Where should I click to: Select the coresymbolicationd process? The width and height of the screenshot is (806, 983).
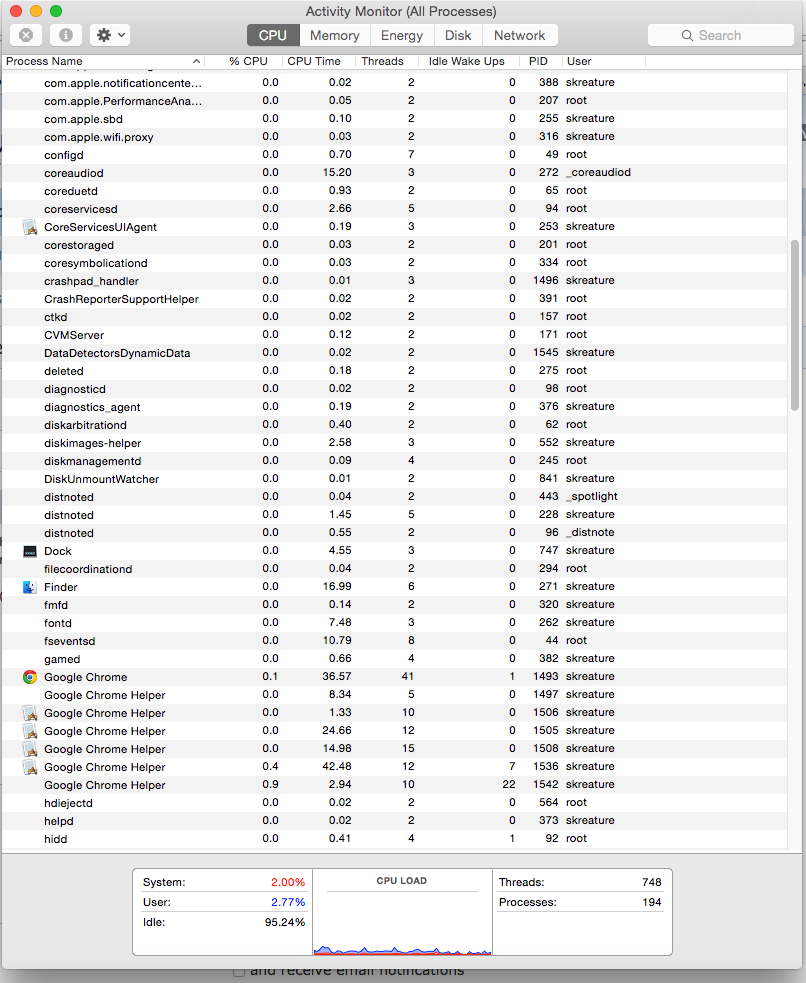tap(395, 263)
